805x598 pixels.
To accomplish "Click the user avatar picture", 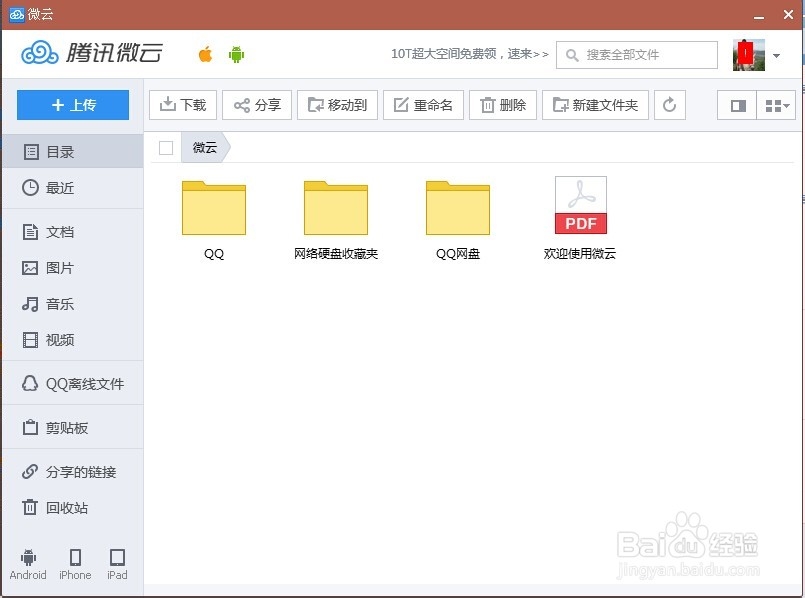I will click(x=749, y=55).
